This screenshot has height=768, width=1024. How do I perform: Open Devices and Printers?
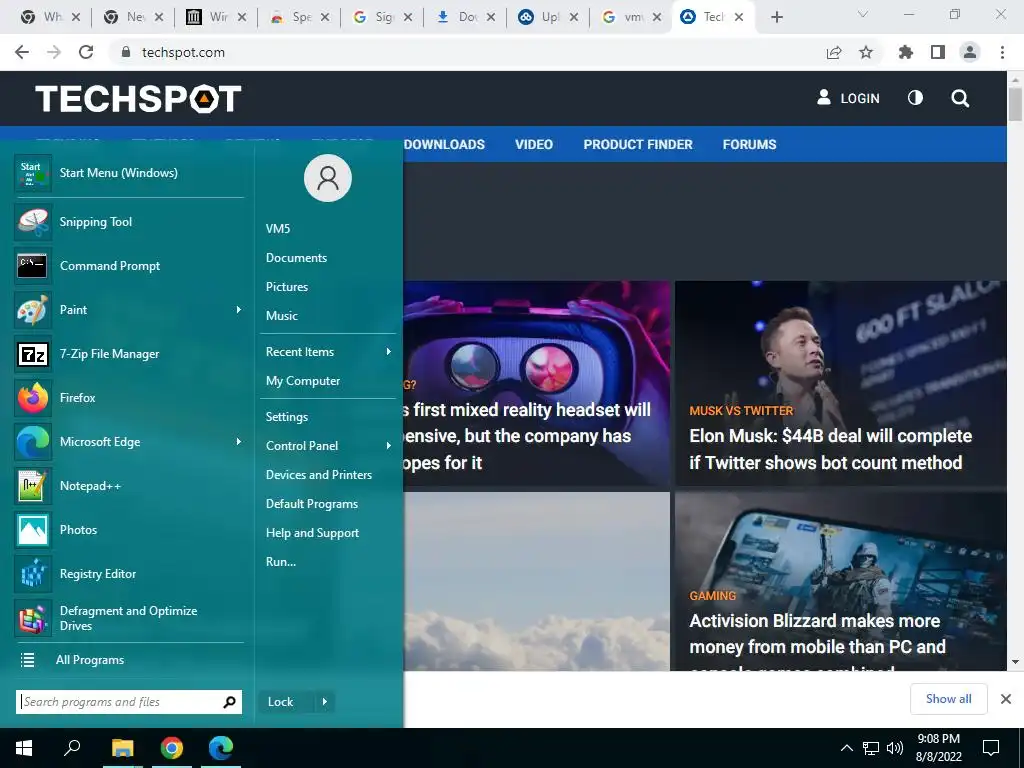319,475
